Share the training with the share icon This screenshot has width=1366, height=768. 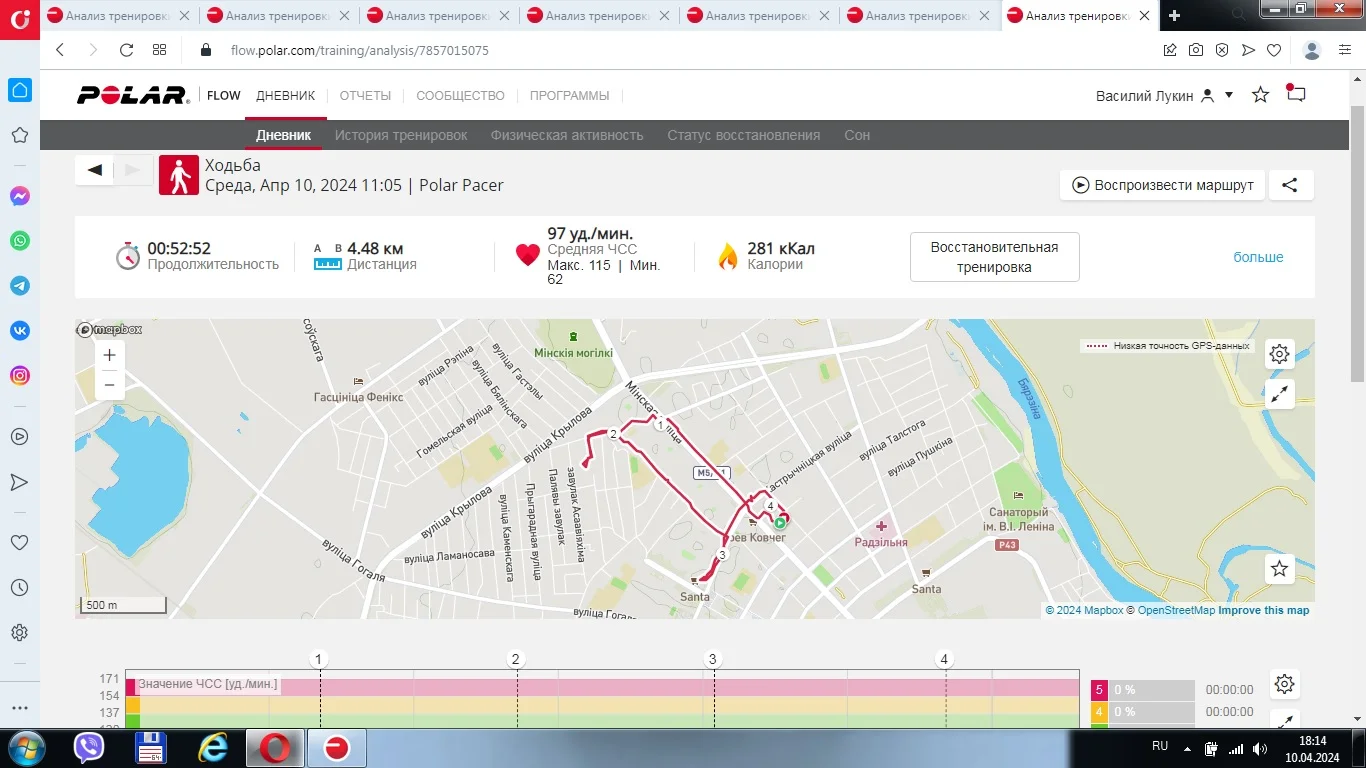1290,185
